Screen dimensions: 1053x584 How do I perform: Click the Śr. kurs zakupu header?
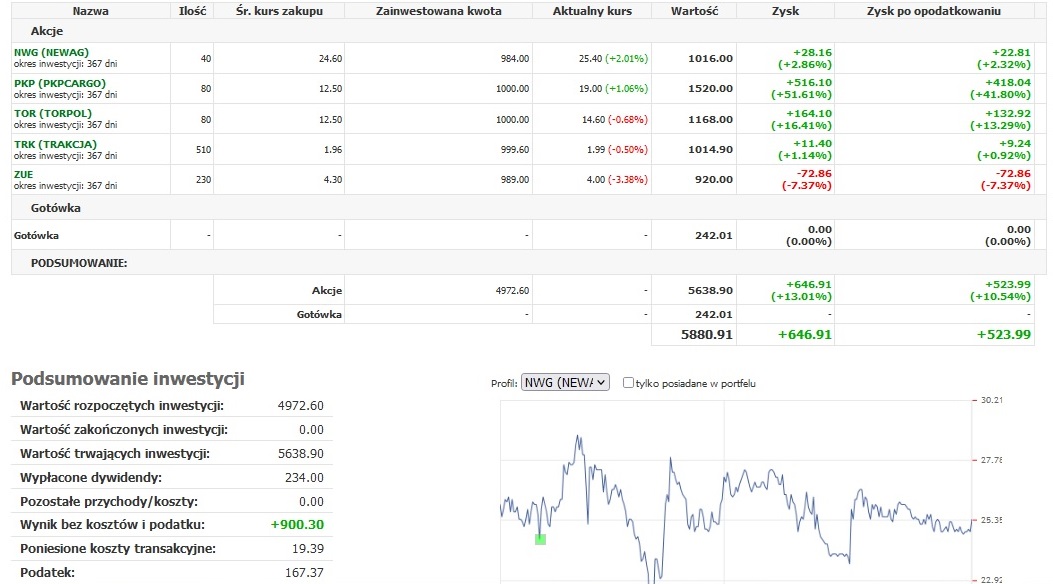pos(279,12)
